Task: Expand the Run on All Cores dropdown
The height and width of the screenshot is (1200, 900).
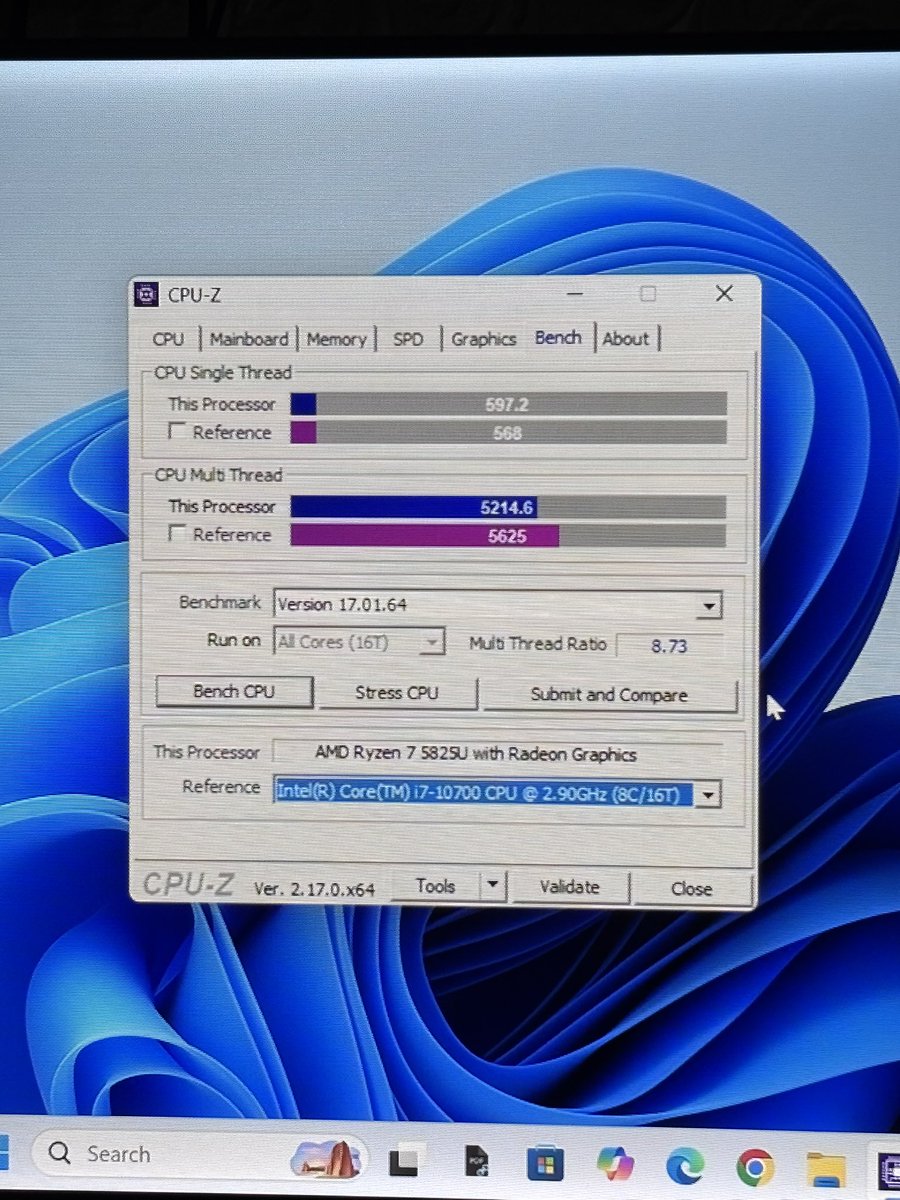Action: pyautogui.click(x=432, y=643)
